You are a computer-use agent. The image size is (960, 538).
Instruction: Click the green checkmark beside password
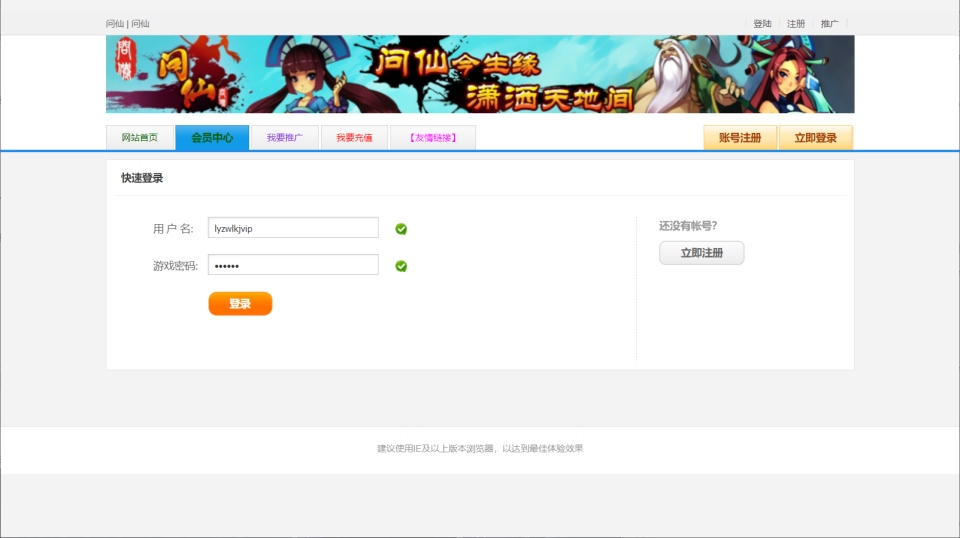pyautogui.click(x=401, y=266)
